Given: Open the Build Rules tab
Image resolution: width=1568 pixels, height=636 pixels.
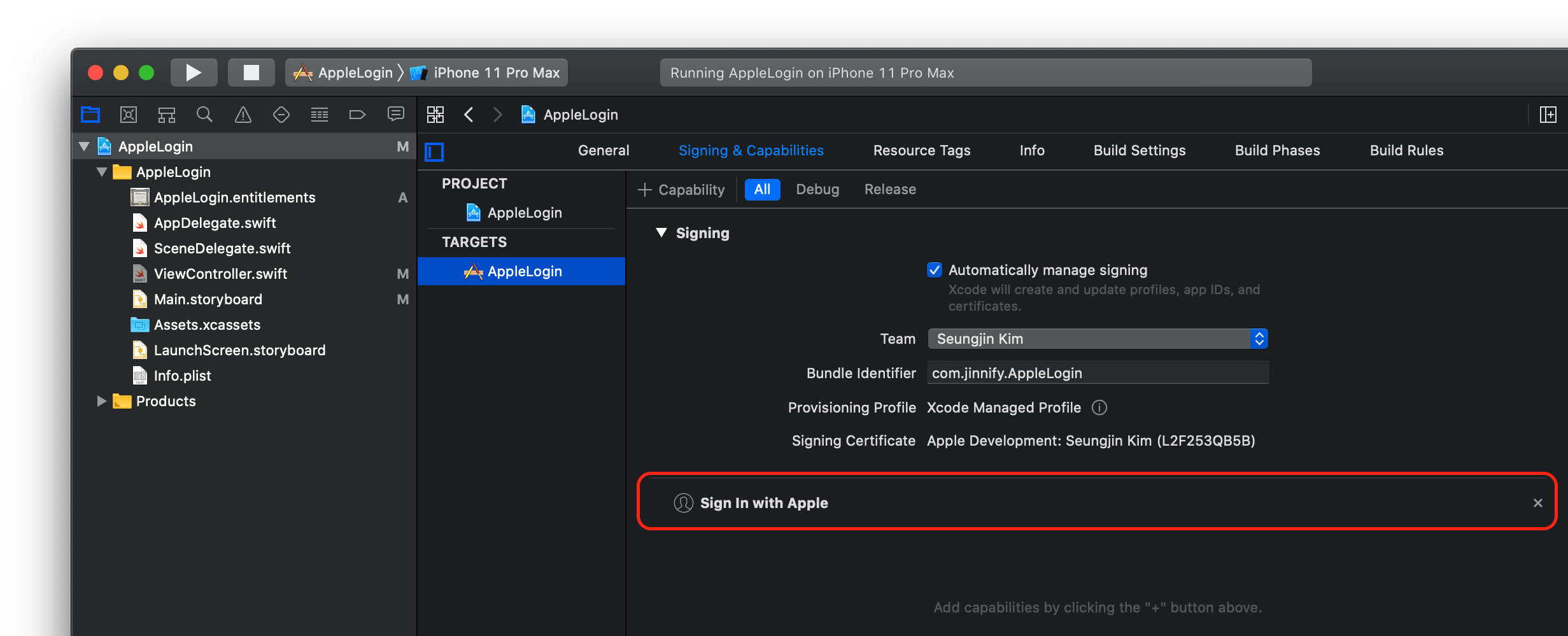Looking at the screenshot, I should [1407, 150].
